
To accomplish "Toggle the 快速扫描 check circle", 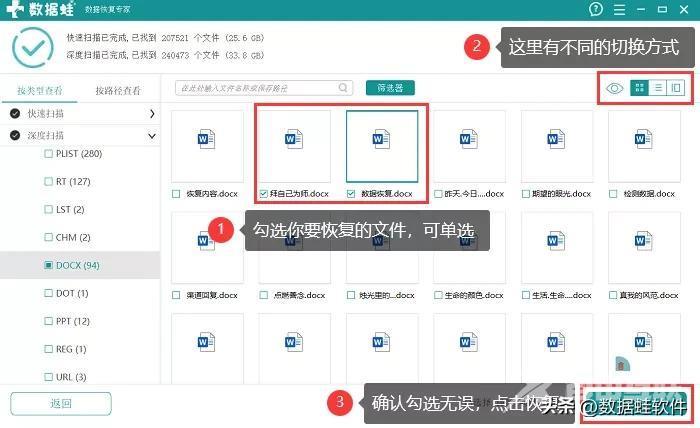I will point(15,113).
